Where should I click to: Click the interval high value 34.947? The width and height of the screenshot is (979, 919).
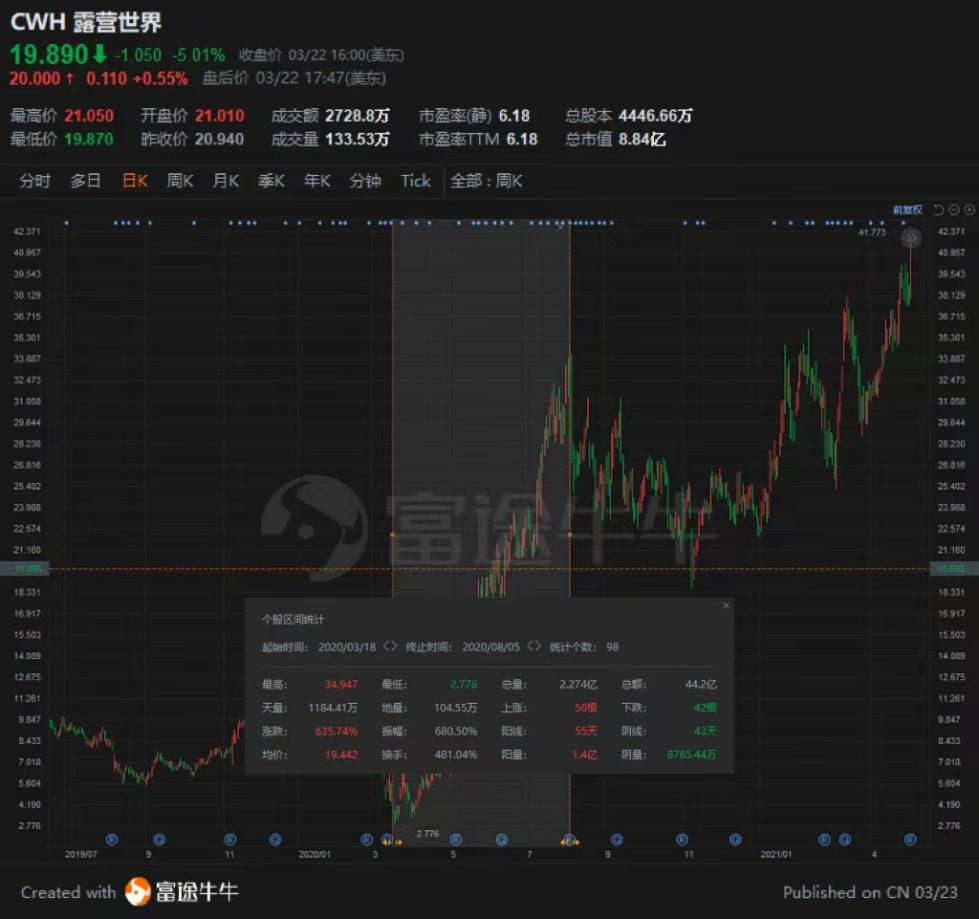click(341, 684)
